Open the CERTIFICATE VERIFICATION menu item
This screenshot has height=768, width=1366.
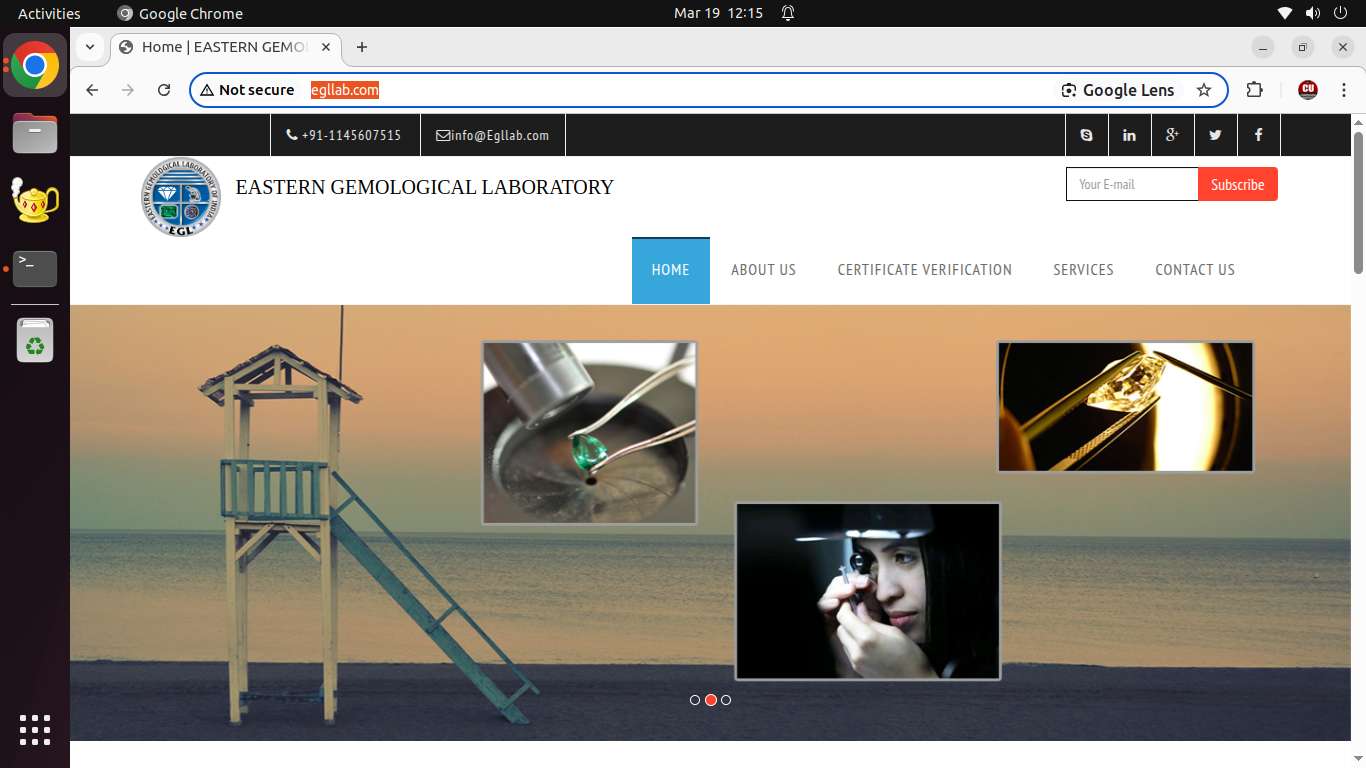pyautogui.click(x=925, y=270)
